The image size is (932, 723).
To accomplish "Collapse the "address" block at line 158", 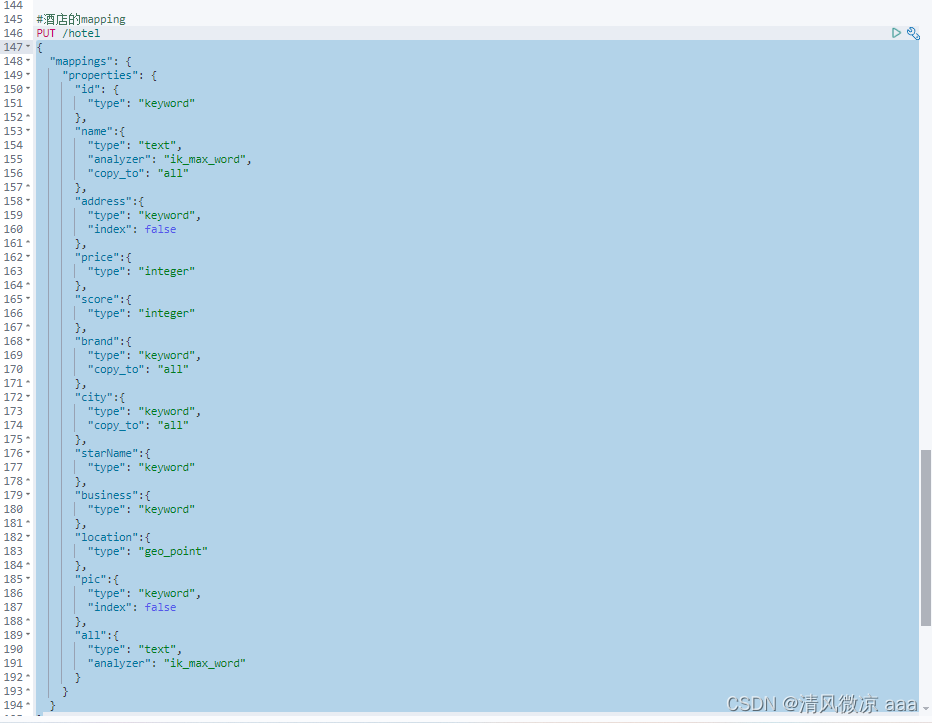I will pyautogui.click(x=28, y=200).
